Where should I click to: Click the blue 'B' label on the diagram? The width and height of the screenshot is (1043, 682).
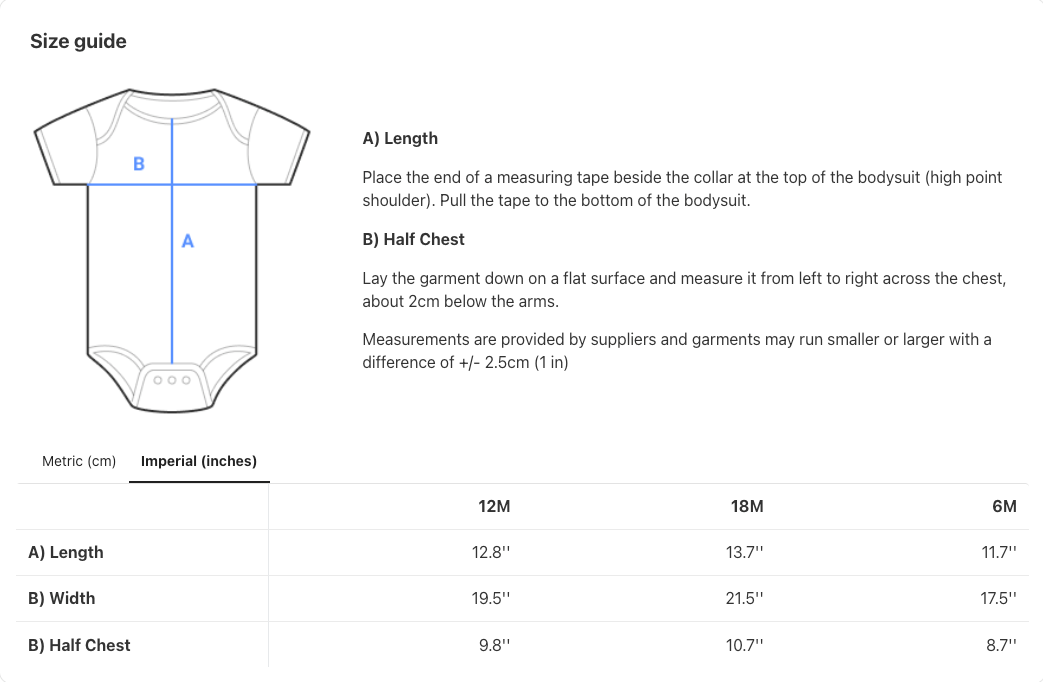pos(139,163)
